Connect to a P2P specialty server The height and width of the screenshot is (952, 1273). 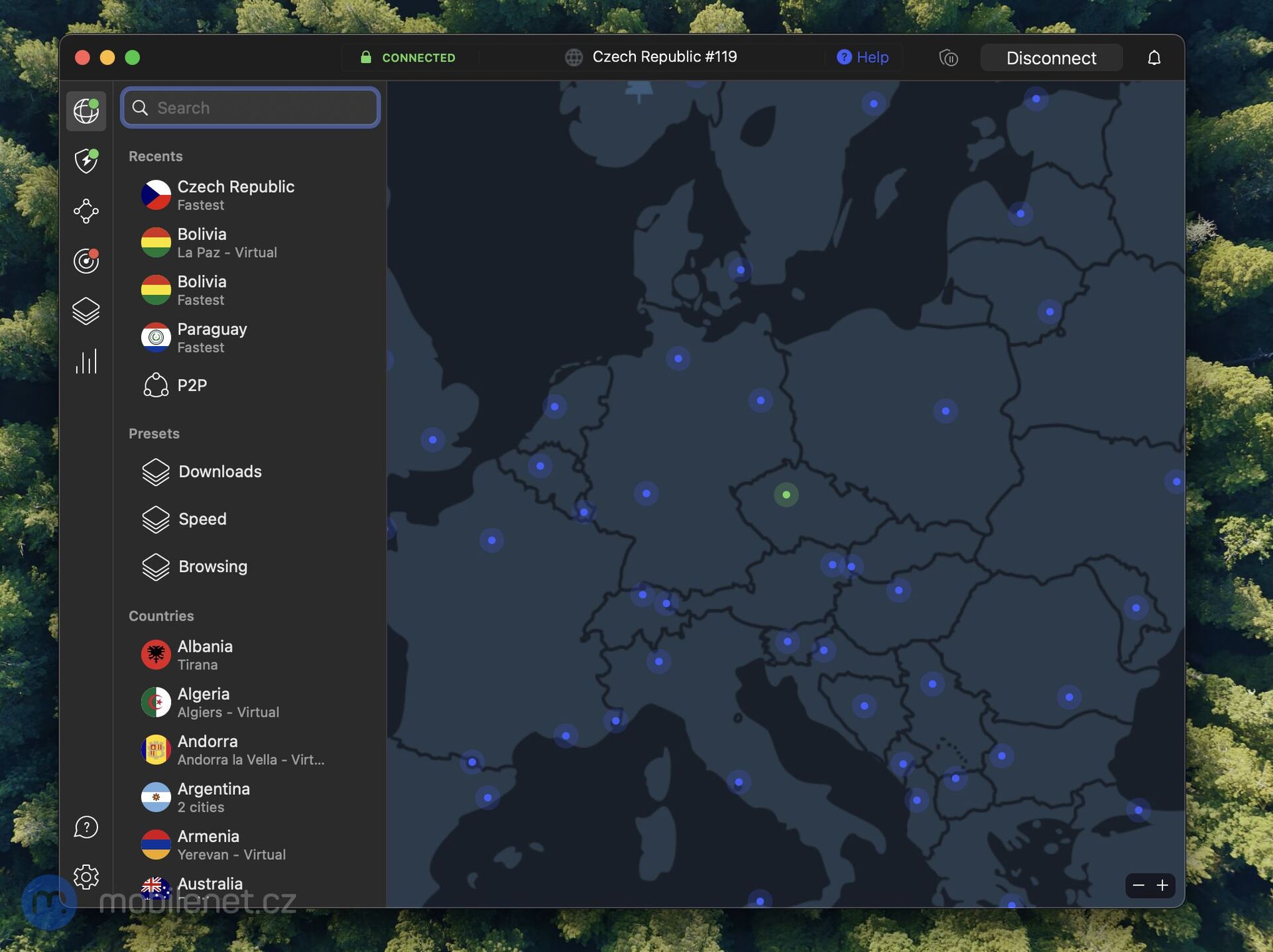pyautogui.click(x=192, y=385)
